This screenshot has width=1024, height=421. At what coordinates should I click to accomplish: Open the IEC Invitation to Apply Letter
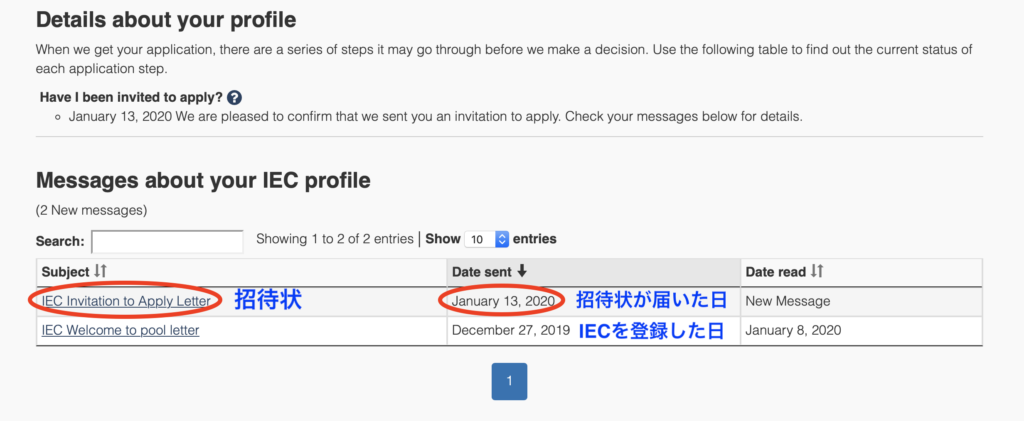(x=126, y=301)
